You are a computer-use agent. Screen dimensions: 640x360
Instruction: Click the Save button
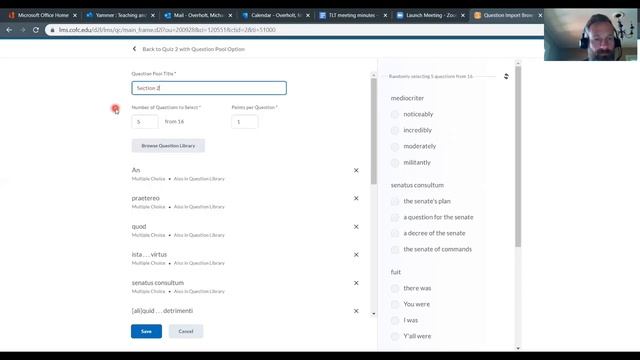[x=146, y=331]
